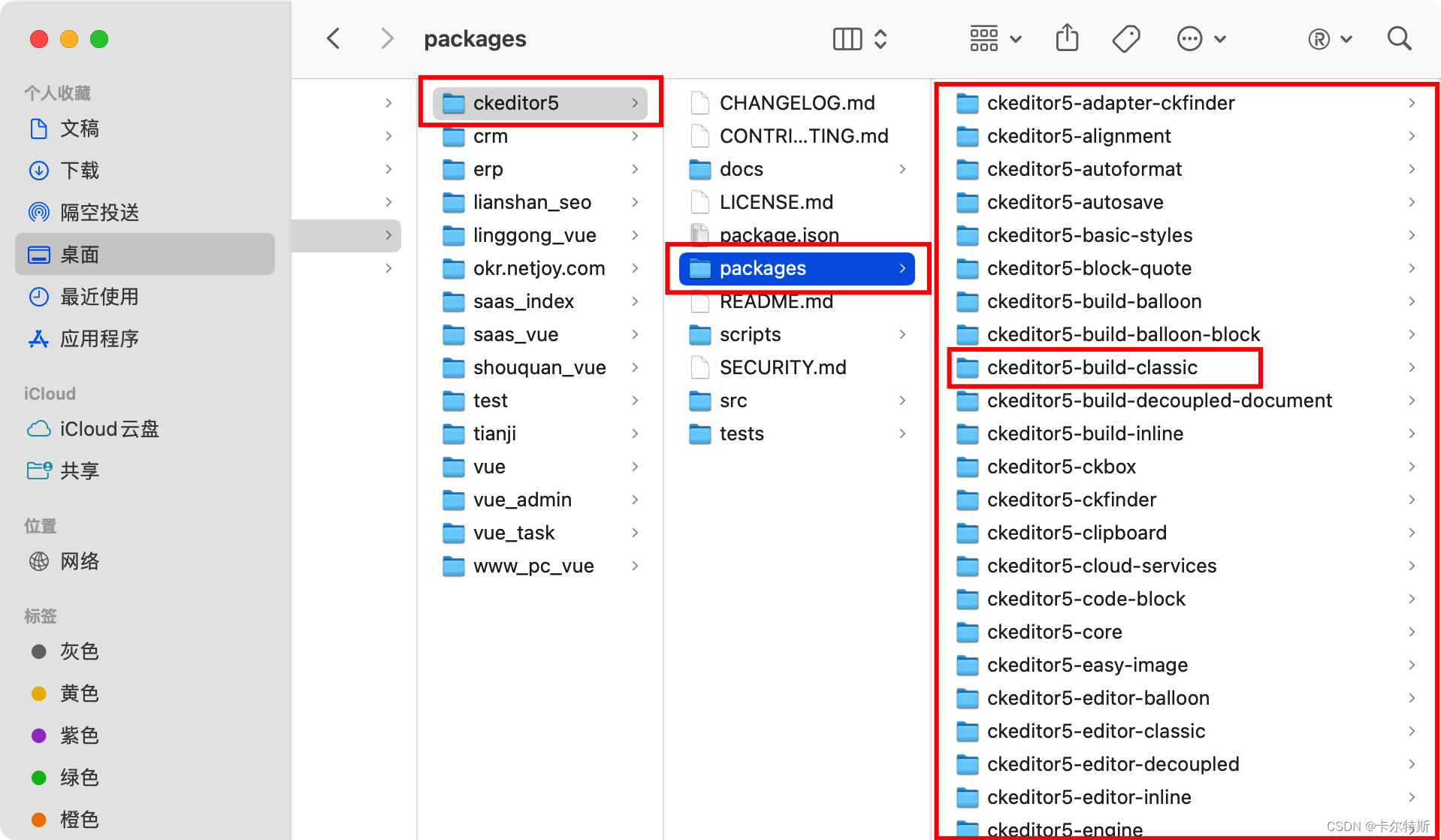Select ckeditor5-editor-classic folder
The height and width of the screenshot is (840, 1441).
click(1187, 731)
